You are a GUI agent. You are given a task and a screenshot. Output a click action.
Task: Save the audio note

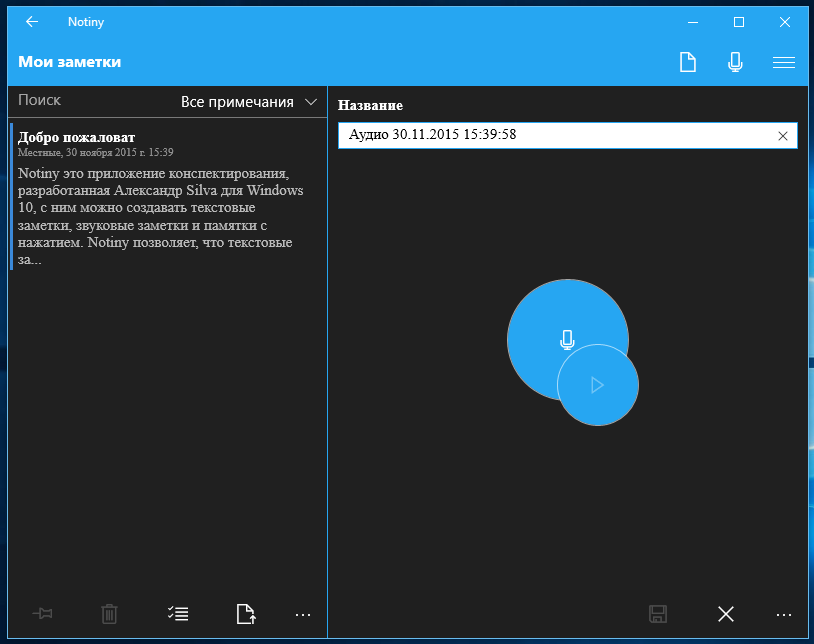pos(658,614)
